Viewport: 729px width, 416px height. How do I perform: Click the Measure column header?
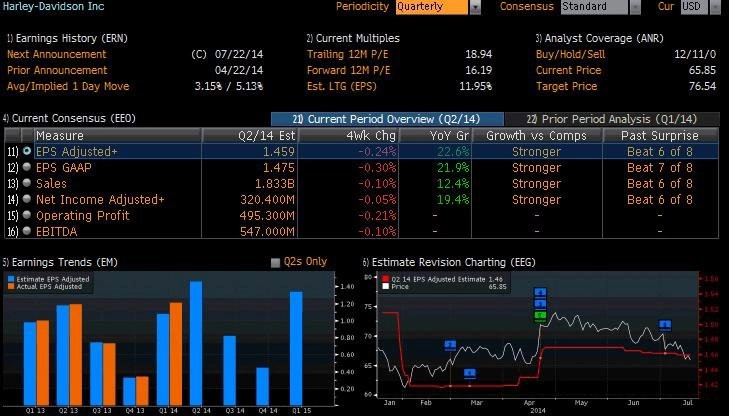118,136
